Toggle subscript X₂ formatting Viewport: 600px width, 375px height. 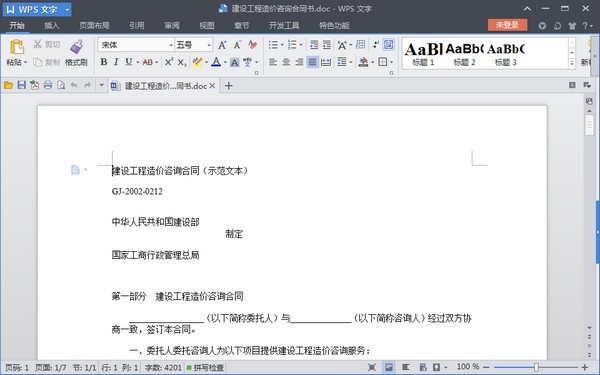[182, 62]
